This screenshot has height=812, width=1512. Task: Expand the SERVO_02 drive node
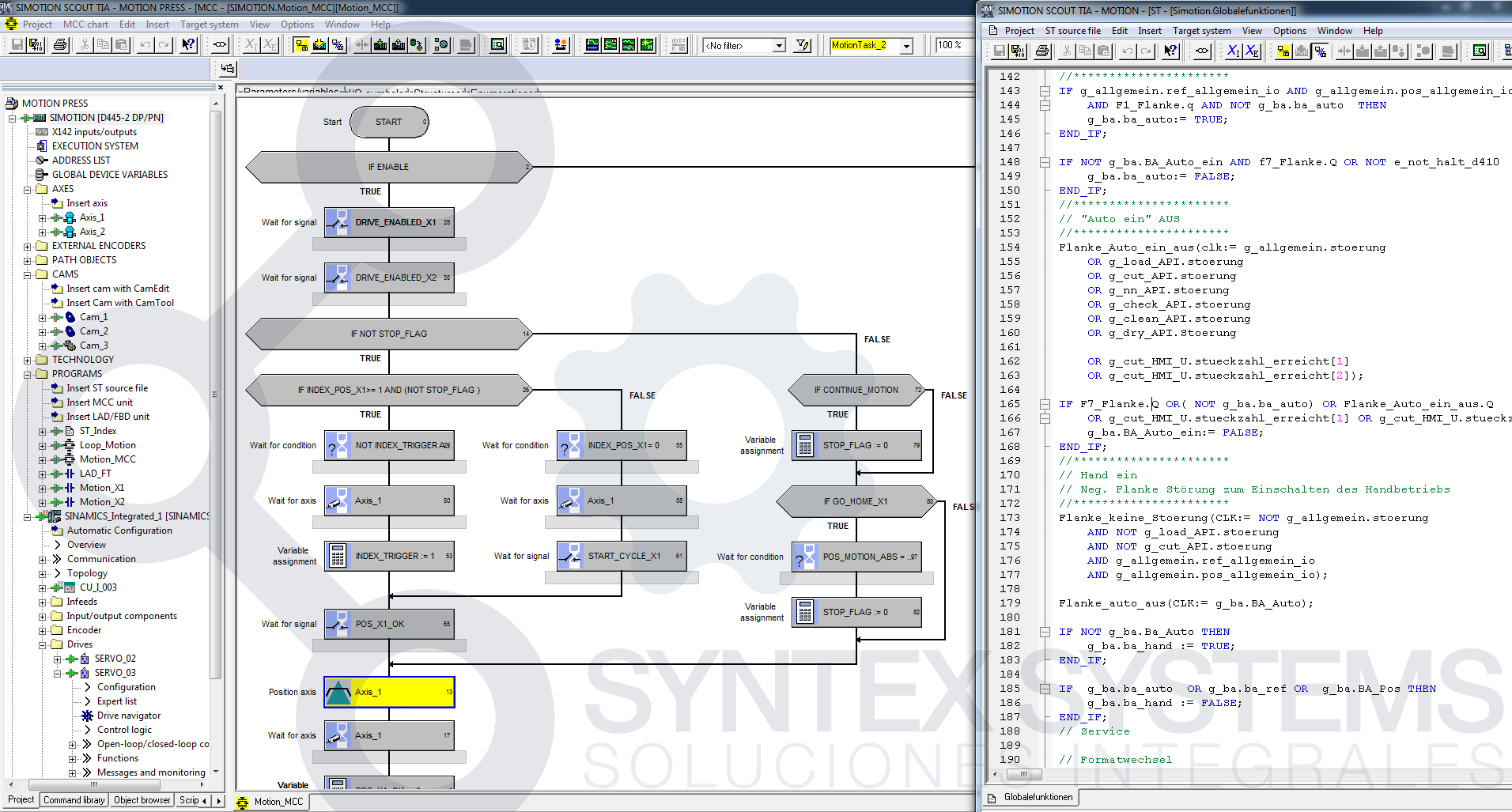coord(57,659)
